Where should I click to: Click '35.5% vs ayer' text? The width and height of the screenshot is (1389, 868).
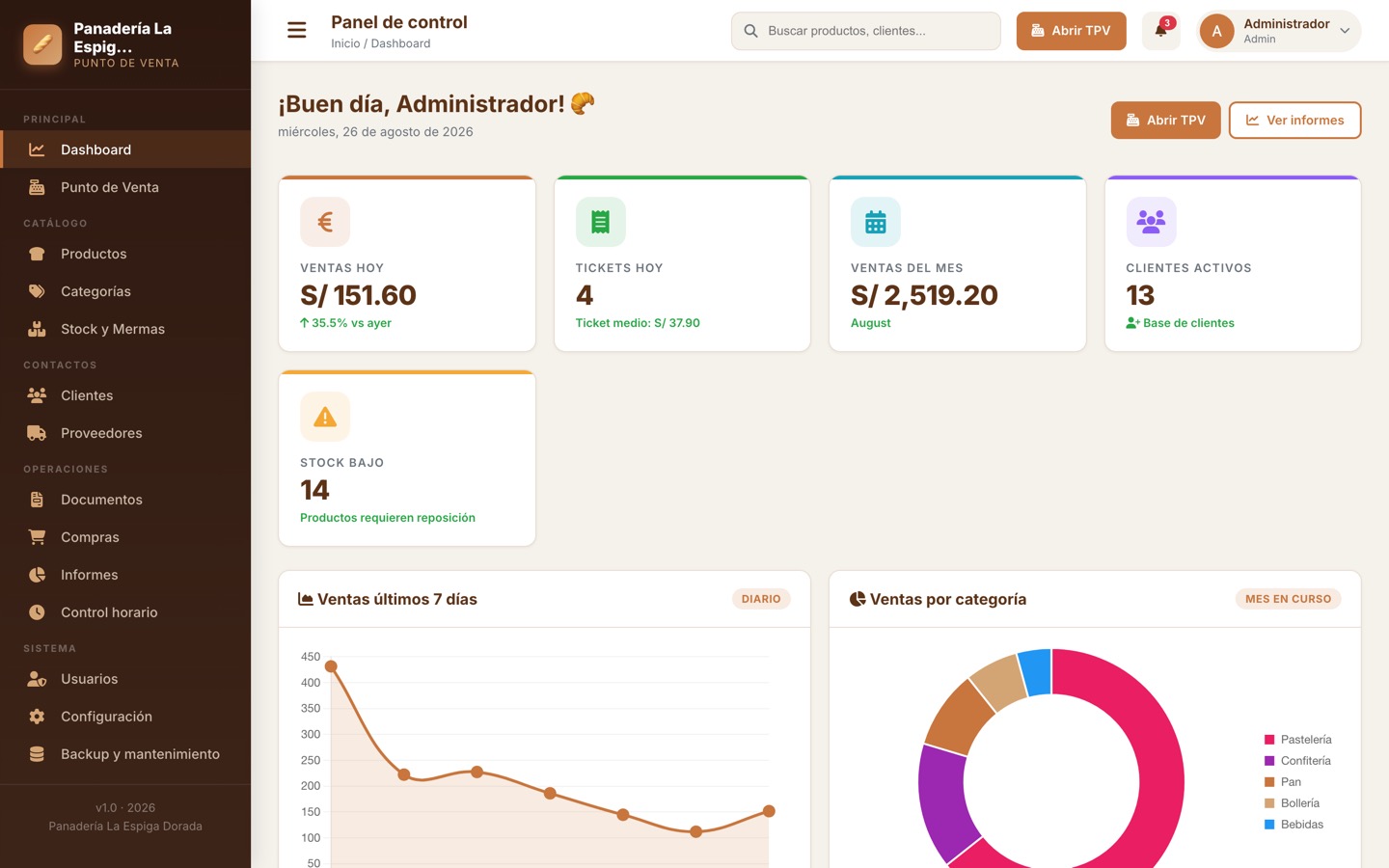[351, 323]
